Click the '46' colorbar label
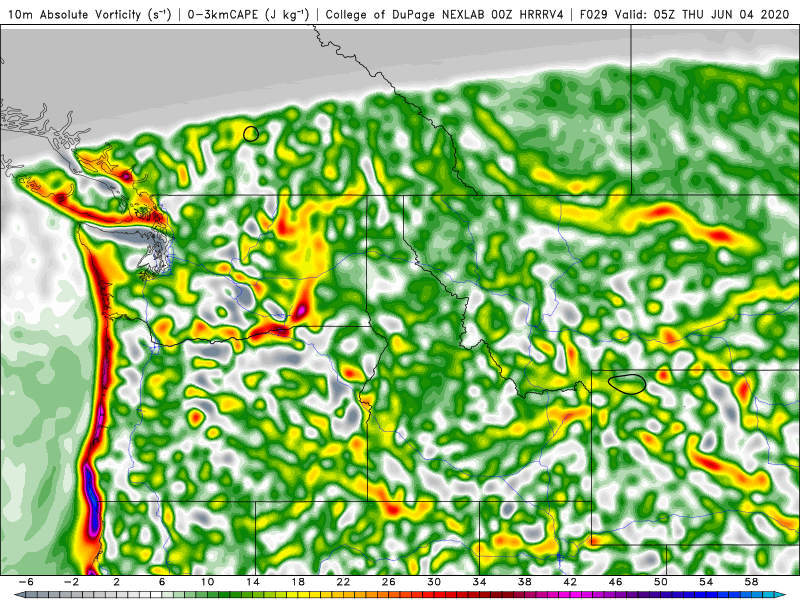Screen dimensions: 800x600 tap(616, 582)
